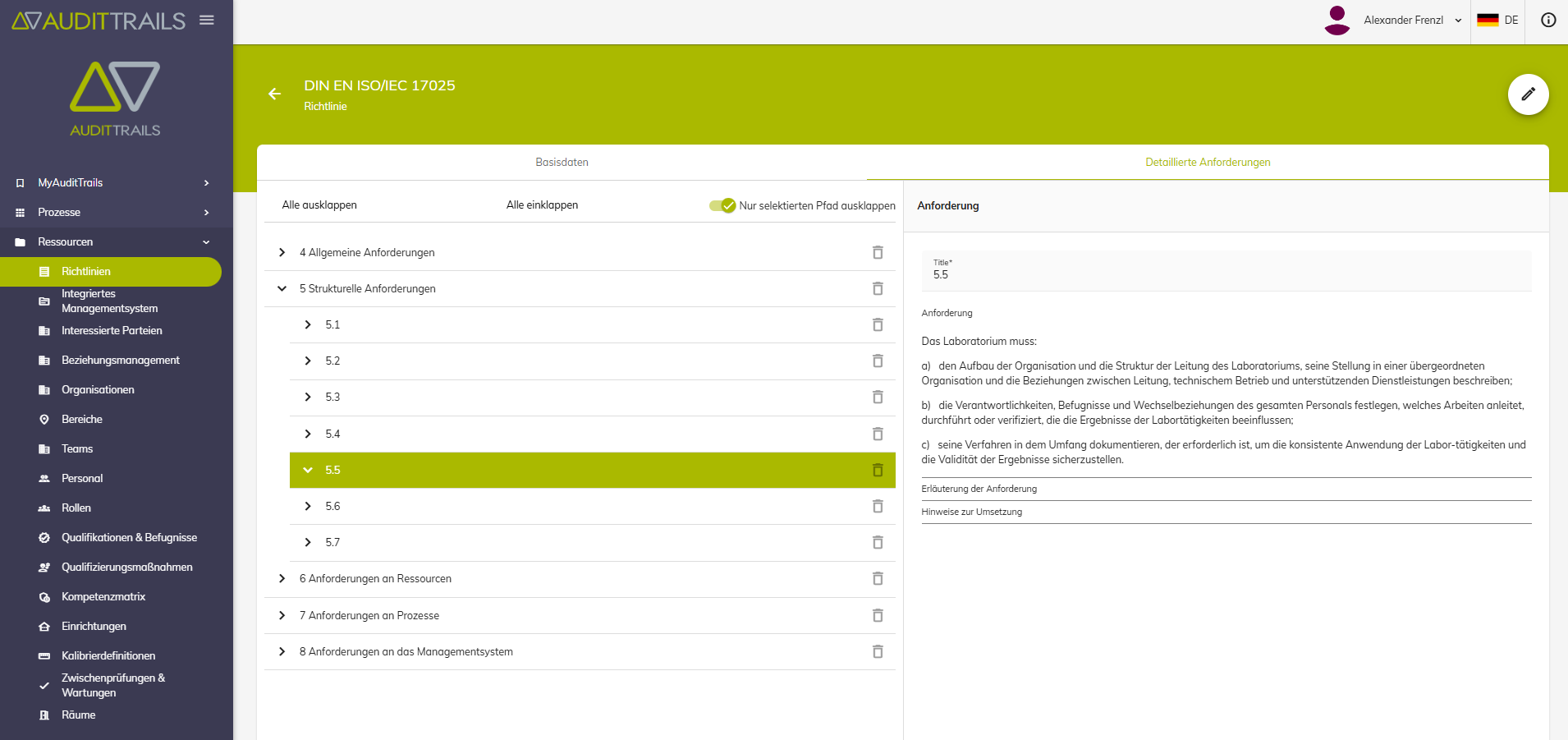1568x740 pixels.
Task: Go back with the left arrow
Action: click(x=275, y=94)
